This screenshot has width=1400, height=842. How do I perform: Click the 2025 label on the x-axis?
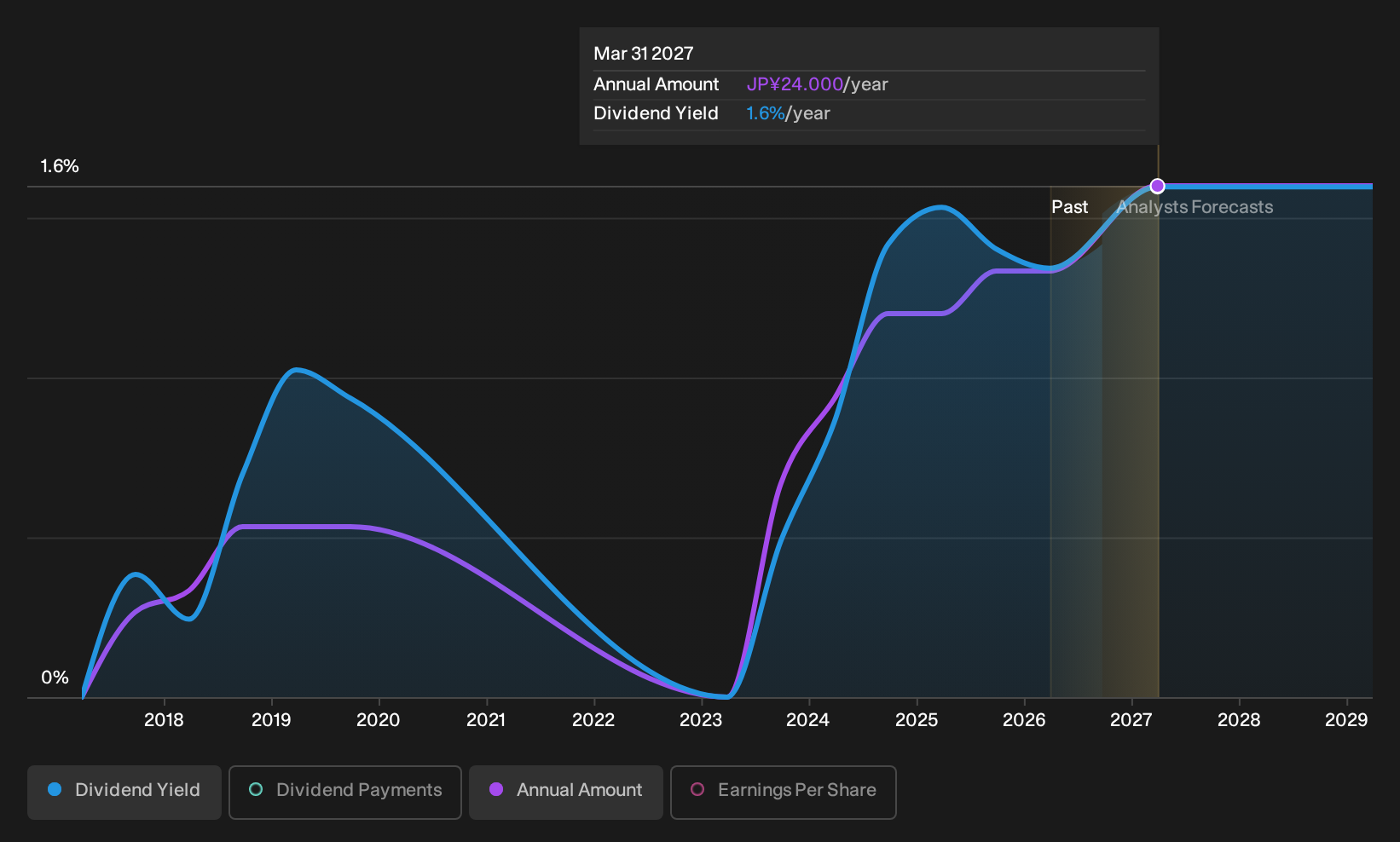click(x=917, y=720)
